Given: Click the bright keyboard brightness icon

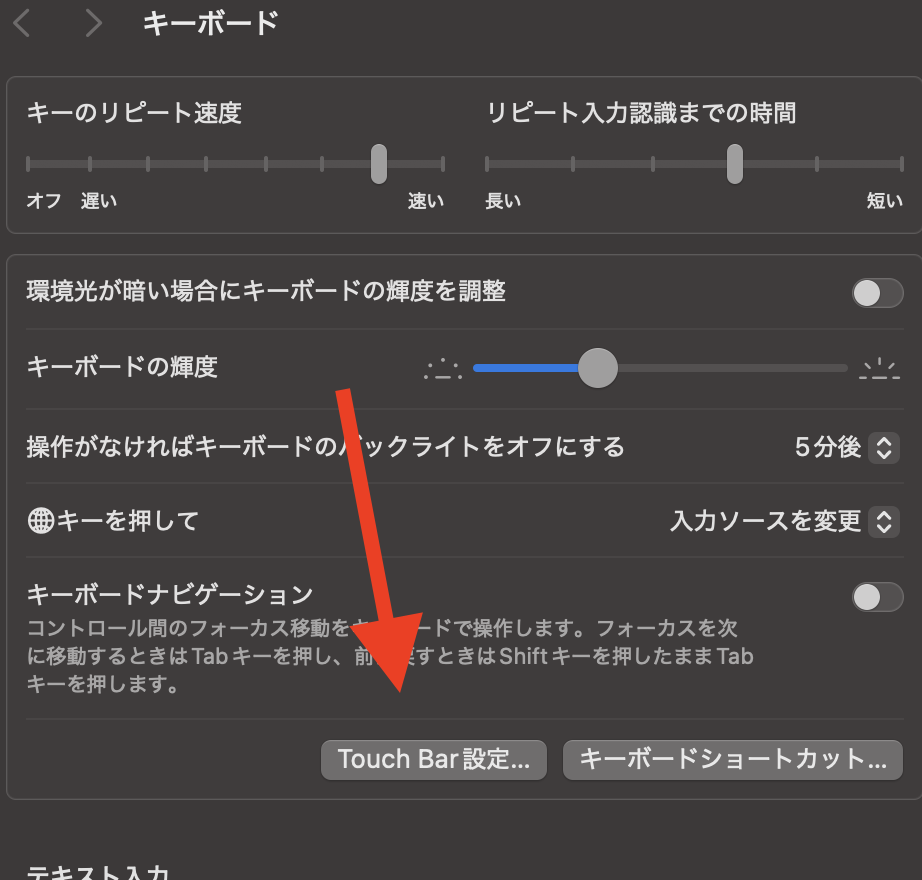Looking at the screenshot, I should pos(880,369).
